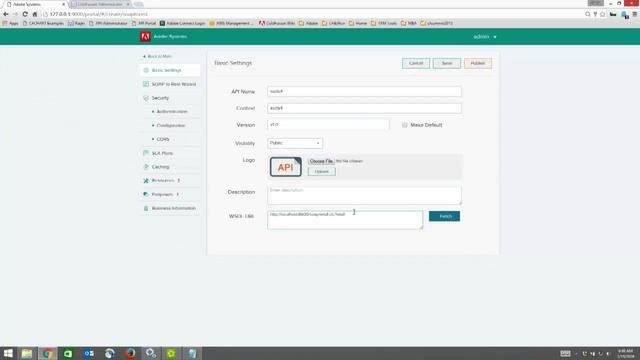The width and height of the screenshot is (640, 360).
Task: Select Authentication under Security
Action: click(172, 111)
